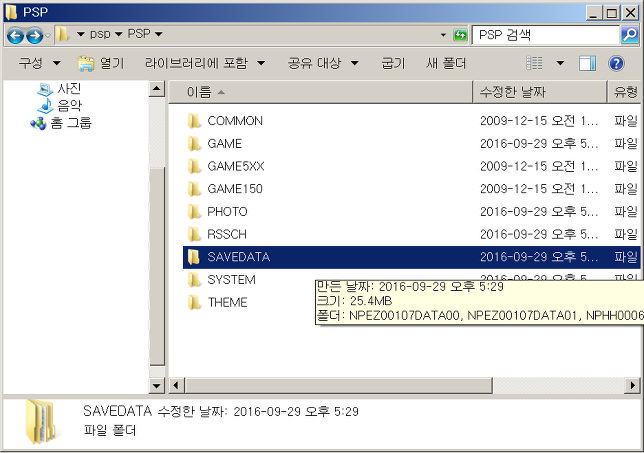Select 홈 그룹 in the navigation pane
644x453 pixels.
(x=71, y=123)
